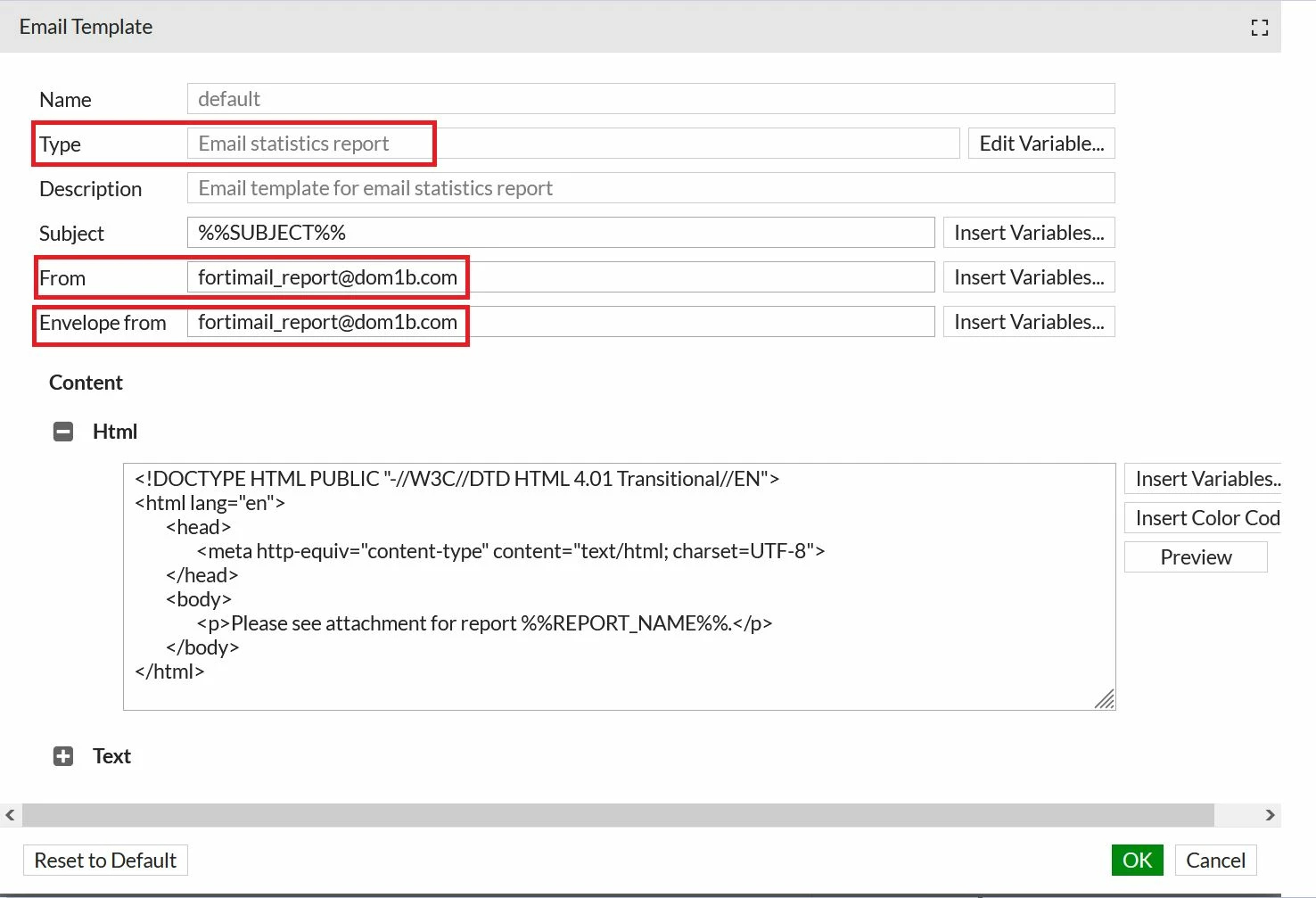This screenshot has height=898, width=1316.
Task: Cancel the Email Template dialog
Action: click(x=1215, y=861)
